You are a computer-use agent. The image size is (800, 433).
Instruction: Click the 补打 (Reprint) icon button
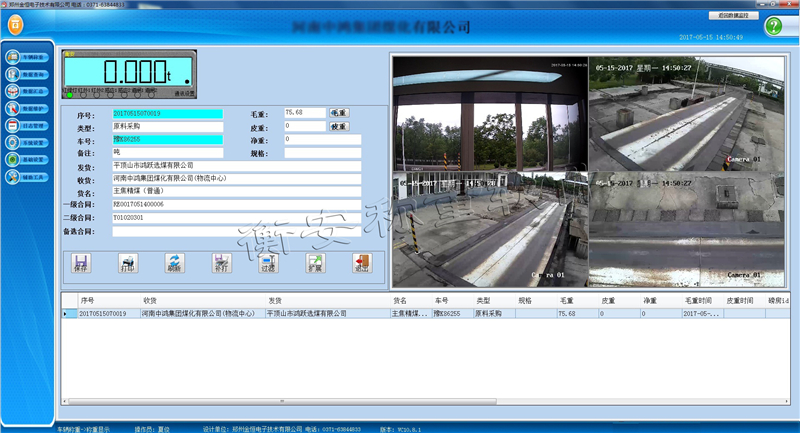(222, 264)
